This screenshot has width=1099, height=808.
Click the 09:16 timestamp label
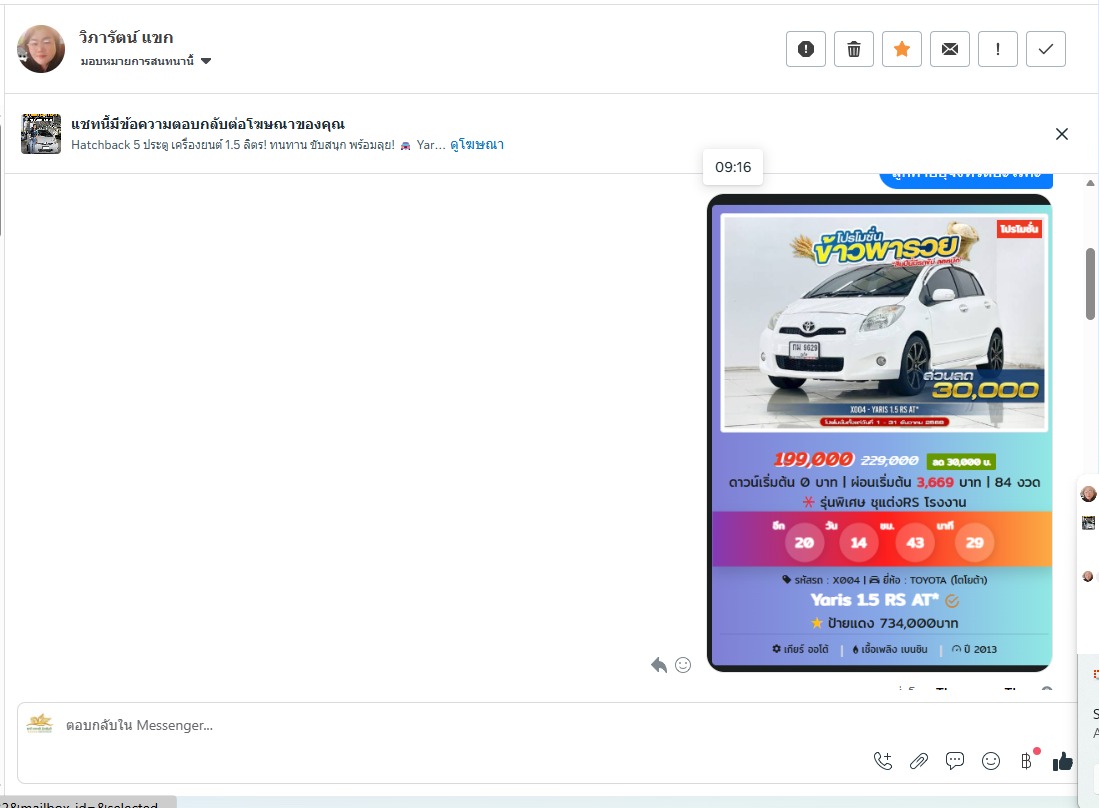(x=732, y=167)
